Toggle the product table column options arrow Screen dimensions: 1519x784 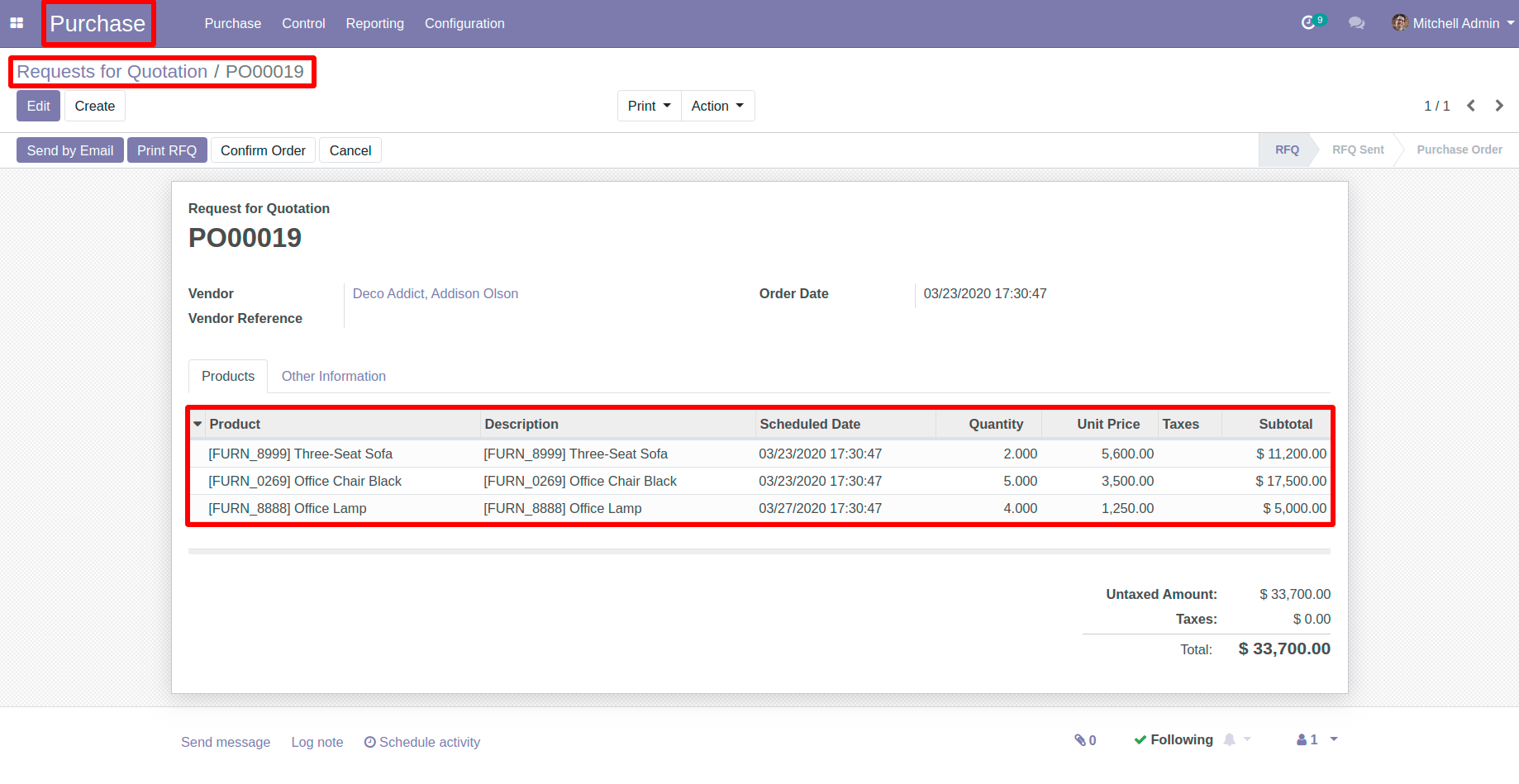point(198,424)
